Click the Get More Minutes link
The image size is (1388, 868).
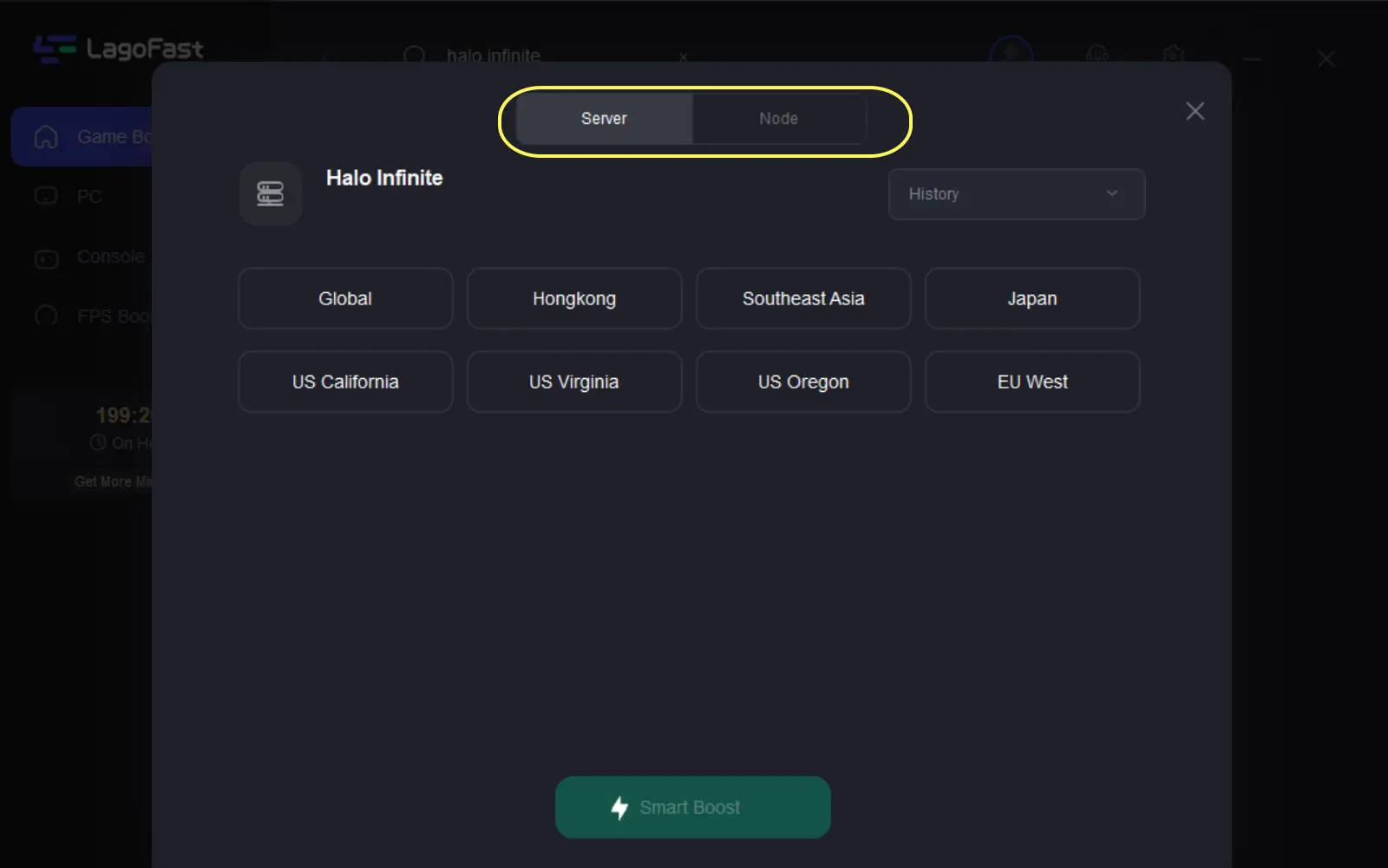coord(113,481)
